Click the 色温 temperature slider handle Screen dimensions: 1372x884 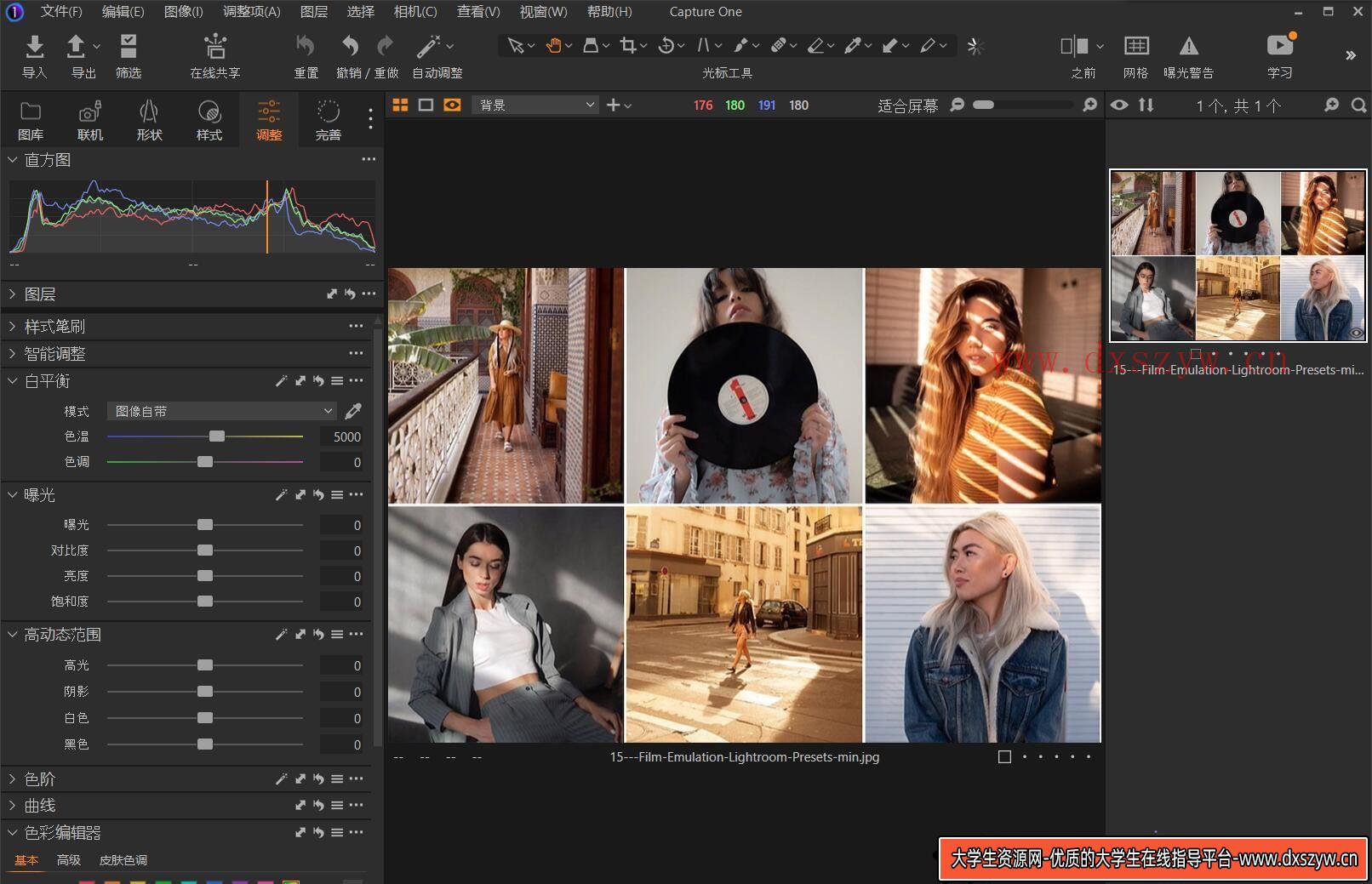[217, 436]
